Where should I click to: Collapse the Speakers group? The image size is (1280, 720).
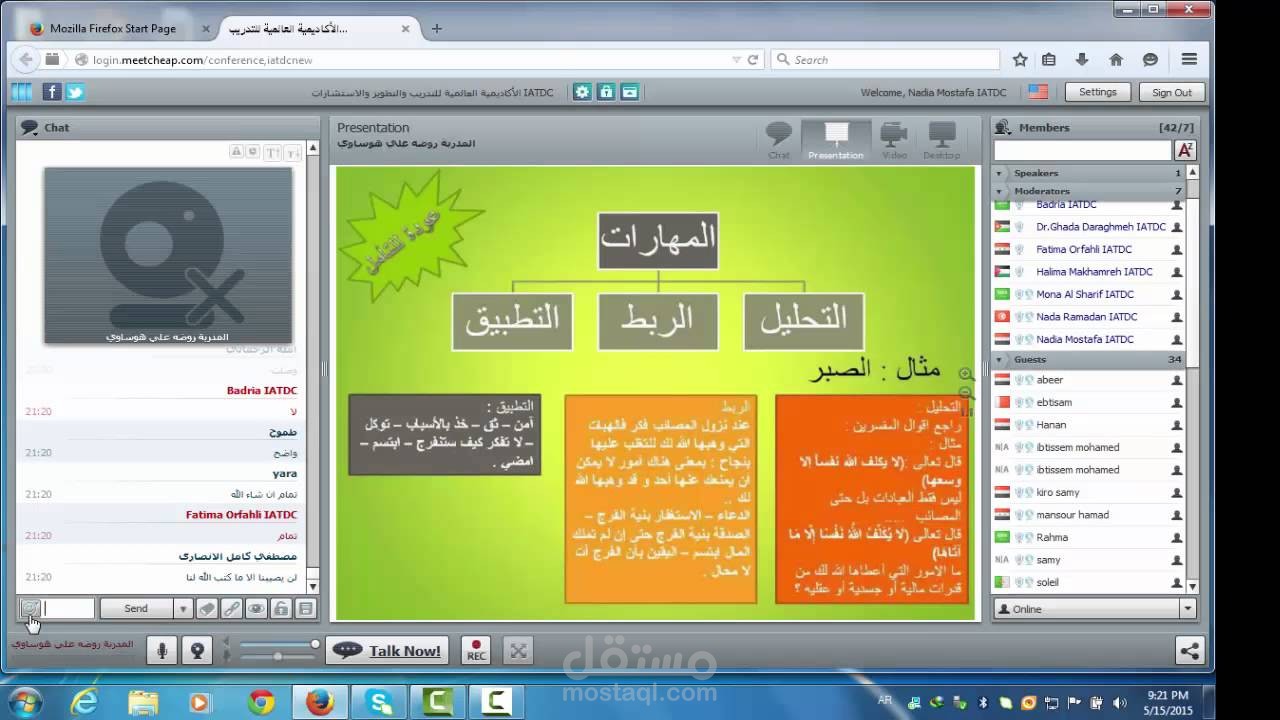(999, 173)
